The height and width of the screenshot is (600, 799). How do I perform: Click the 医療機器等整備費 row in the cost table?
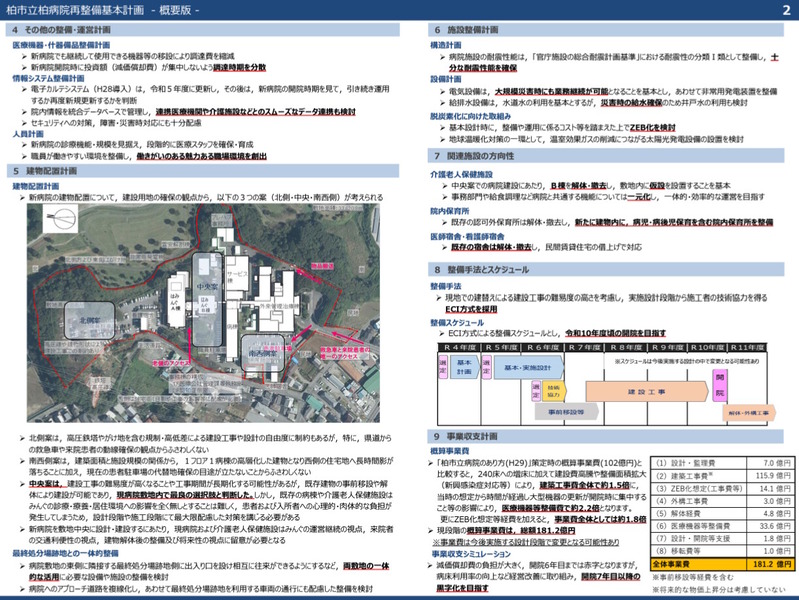722,526
